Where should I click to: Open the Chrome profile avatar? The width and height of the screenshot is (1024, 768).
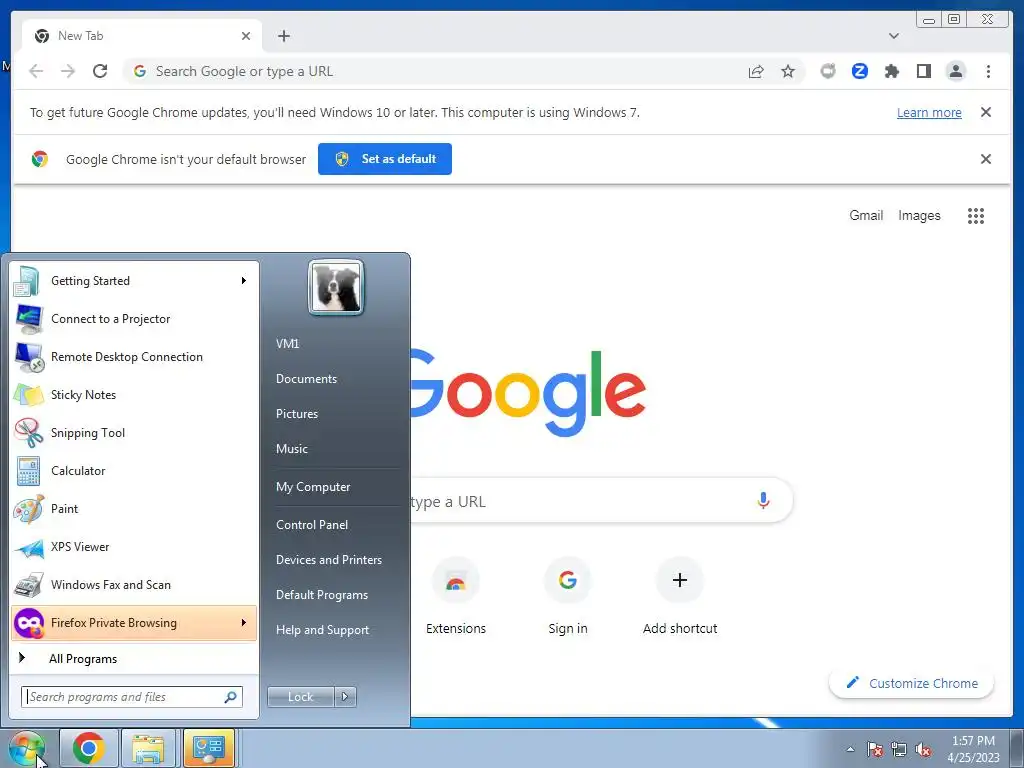pos(955,71)
